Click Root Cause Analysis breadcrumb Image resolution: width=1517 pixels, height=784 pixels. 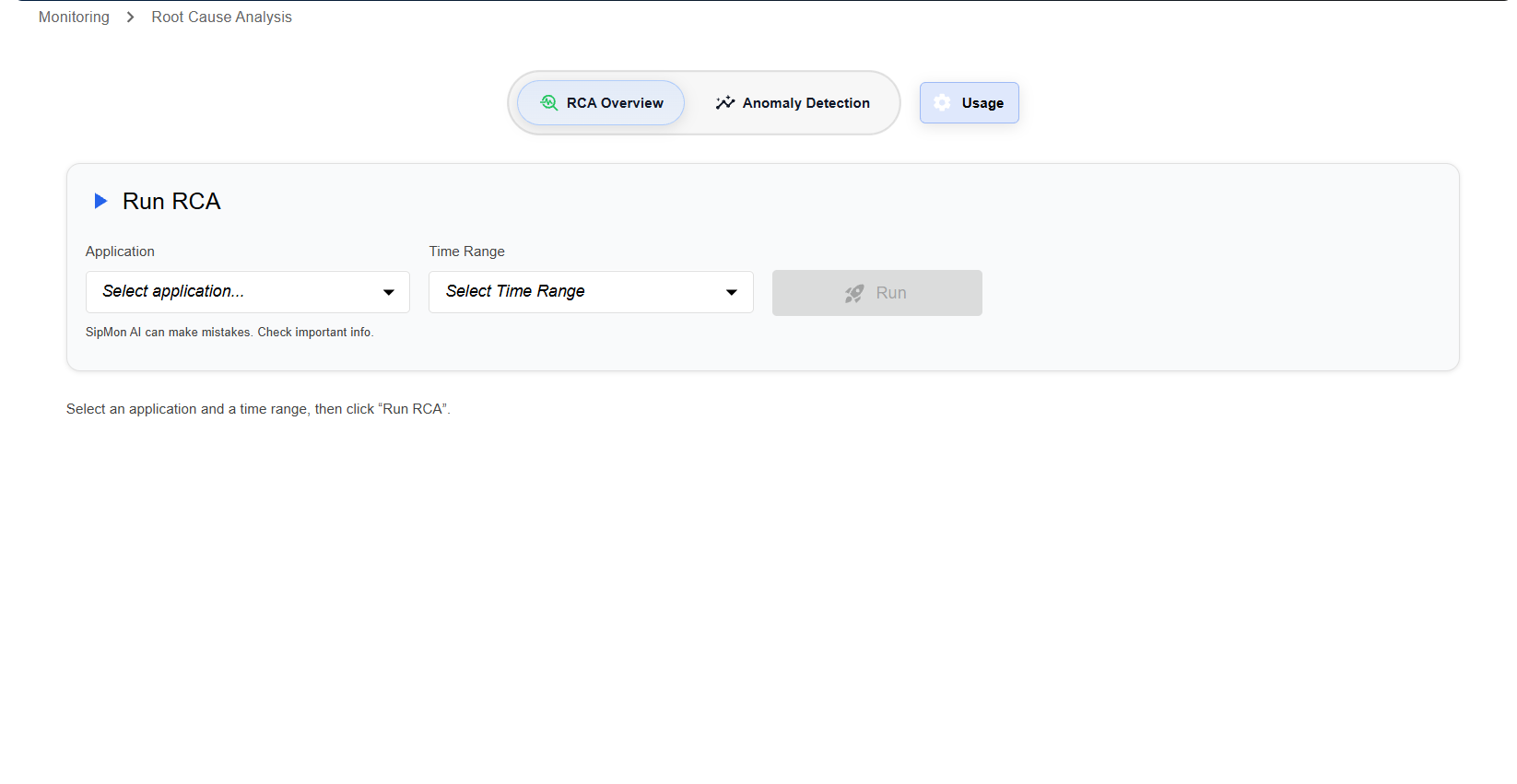click(221, 18)
